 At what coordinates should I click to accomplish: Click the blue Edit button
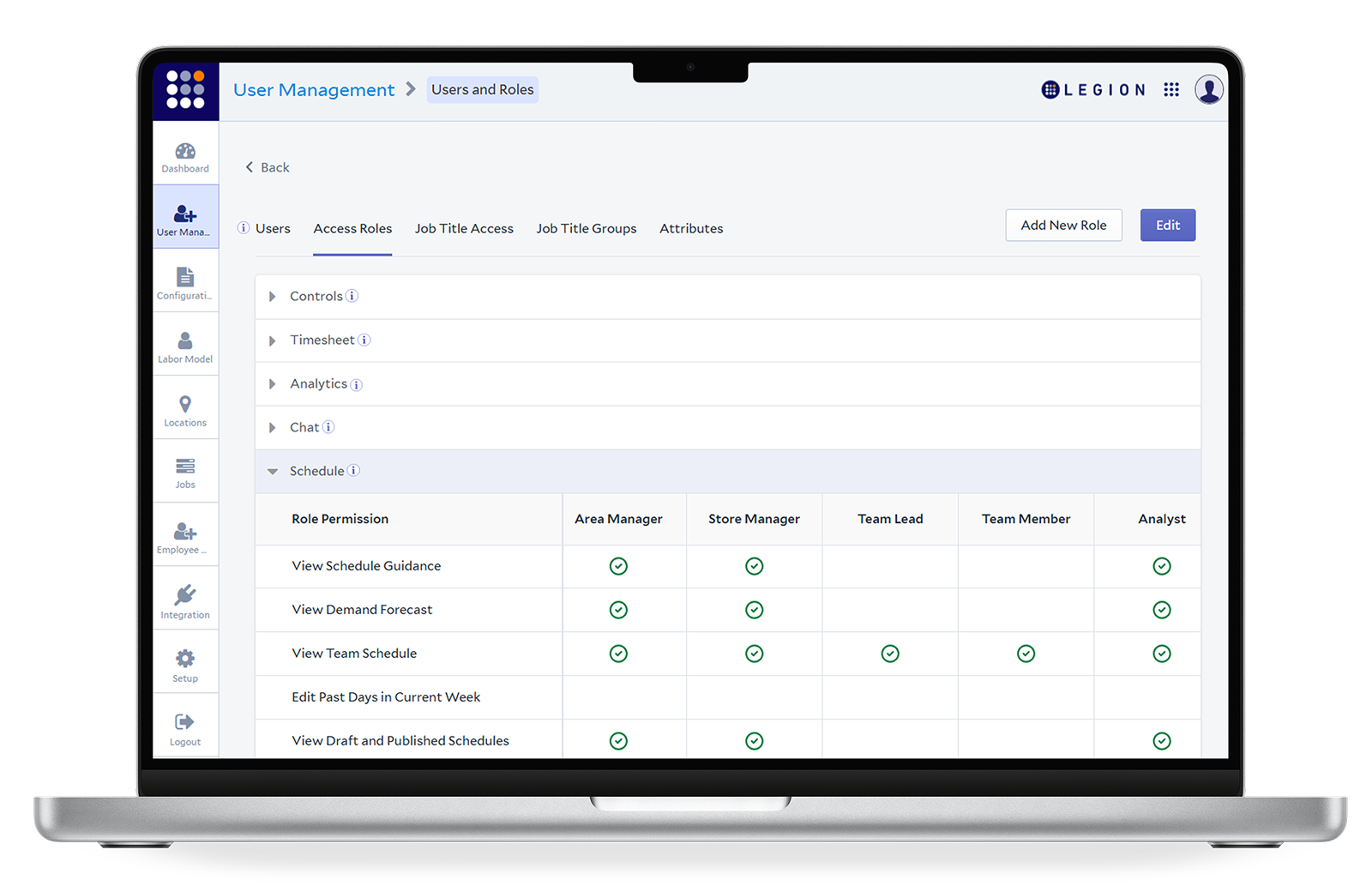[x=1167, y=226]
